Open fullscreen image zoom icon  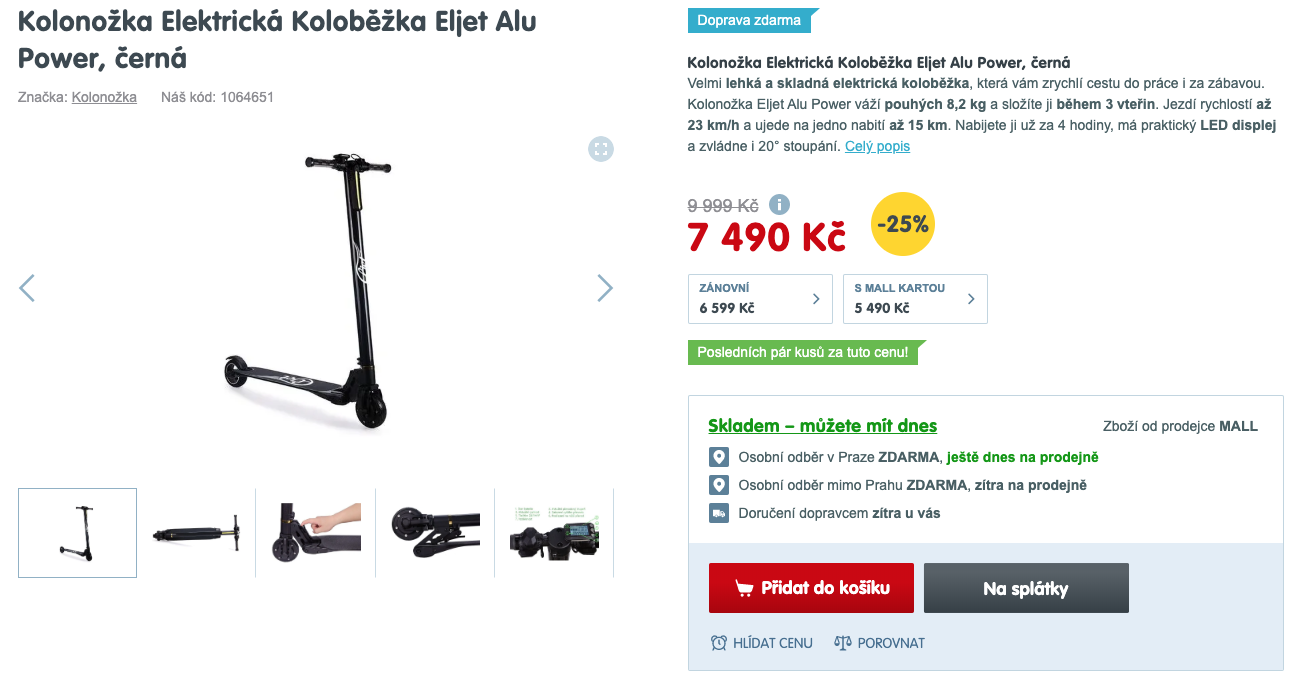coord(601,149)
